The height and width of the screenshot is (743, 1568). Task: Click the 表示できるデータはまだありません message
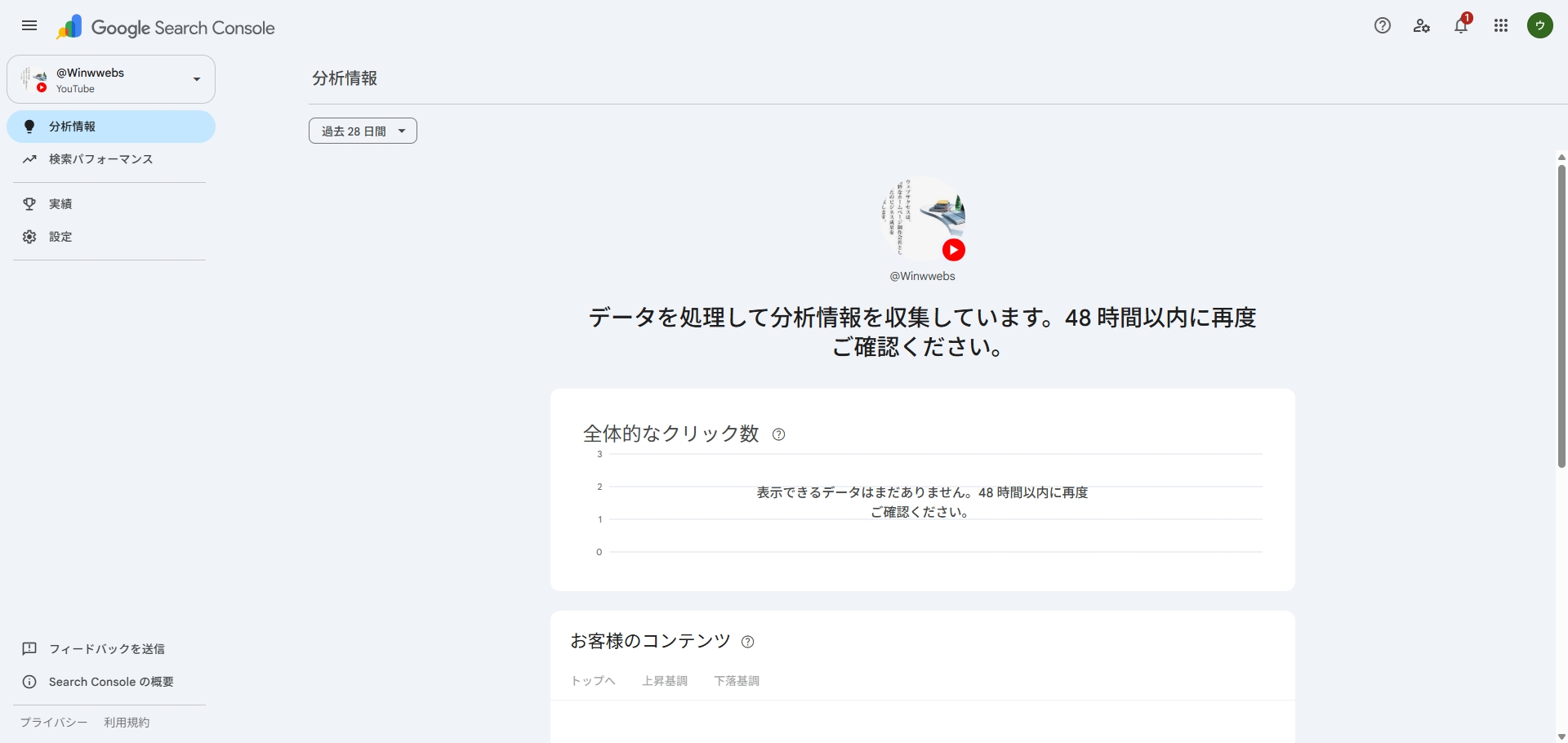coord(923,502)
